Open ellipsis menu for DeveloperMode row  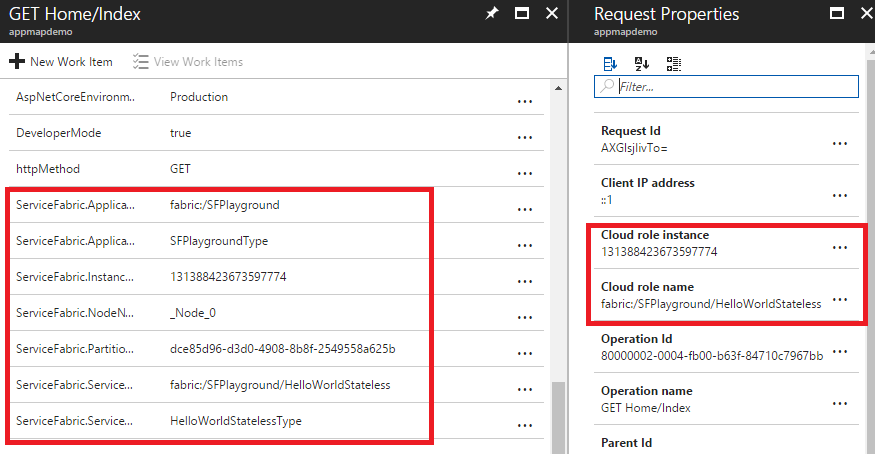[x=525, y=137]
